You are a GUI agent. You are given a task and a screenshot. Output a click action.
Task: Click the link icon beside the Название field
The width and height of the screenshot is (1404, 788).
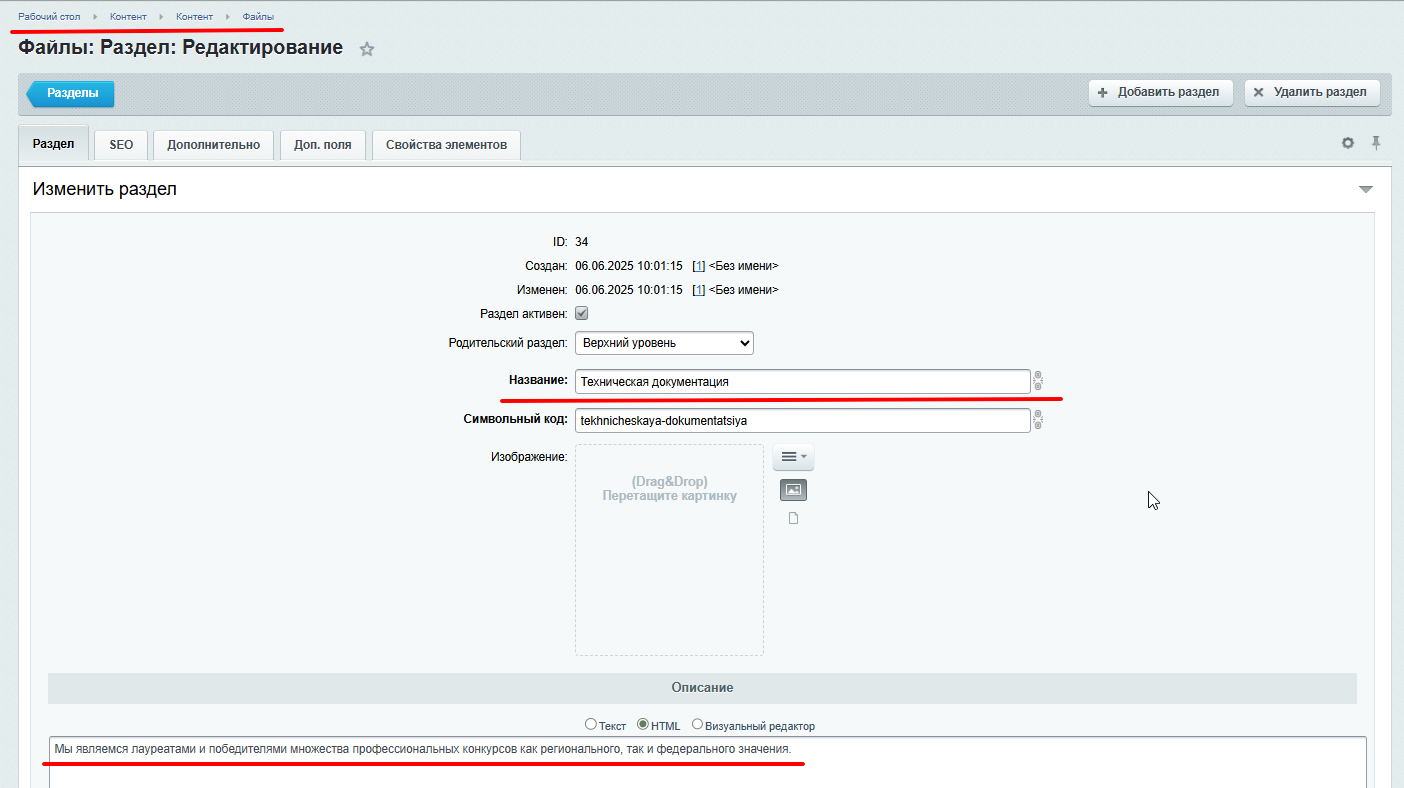click(x=1038, y=380)
